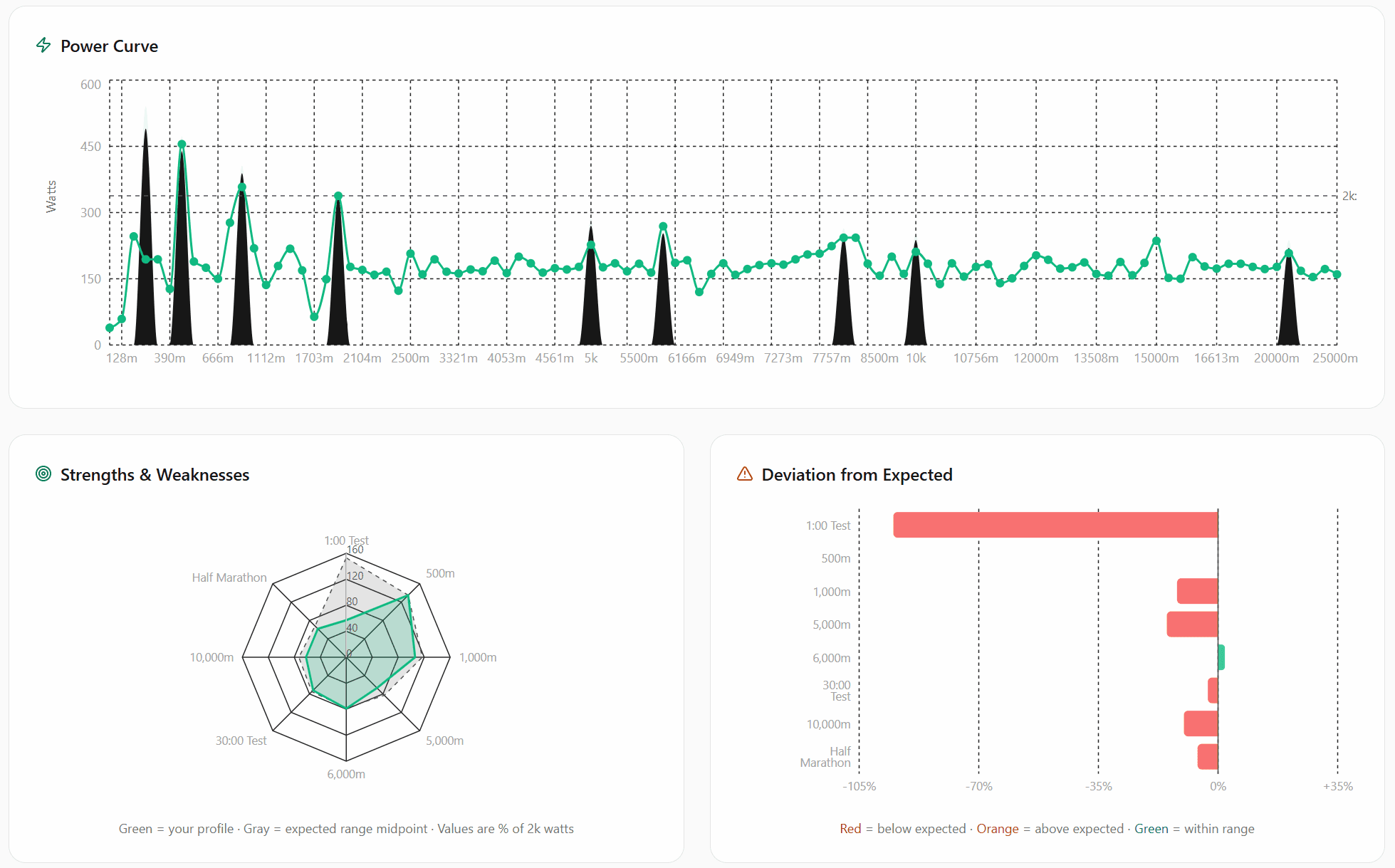
Task: Click the Half Marathon radar axis label
Action: tap(229, 577)
